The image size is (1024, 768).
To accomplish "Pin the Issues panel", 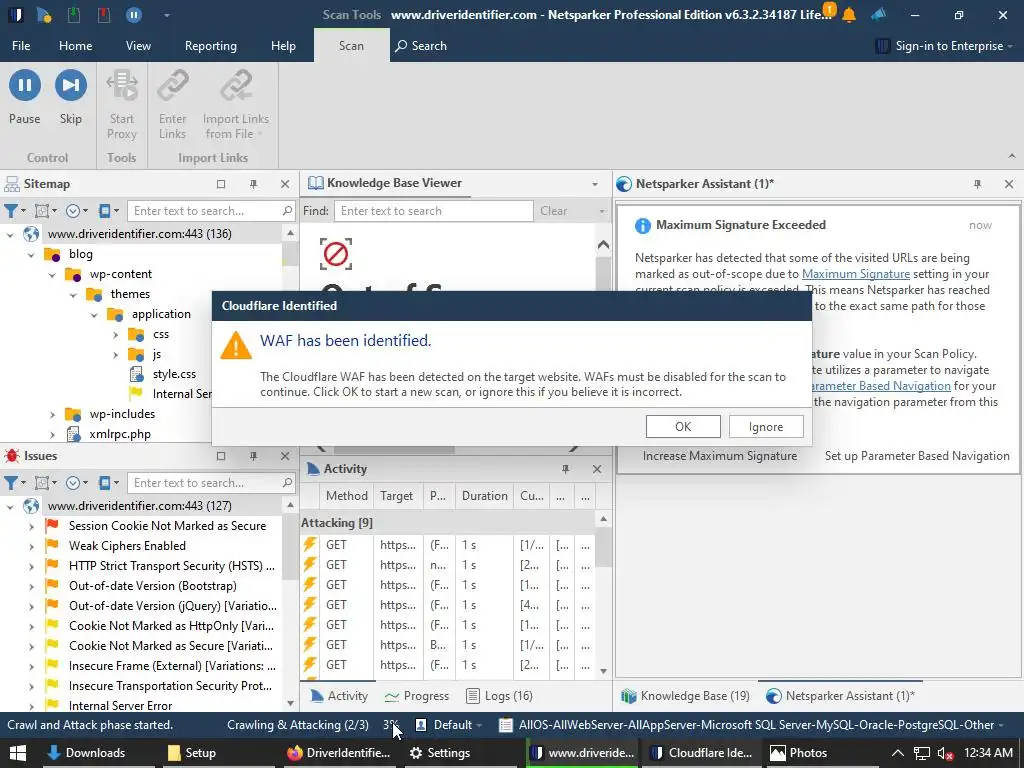I will pyautogui.click(x=253, y=456).
